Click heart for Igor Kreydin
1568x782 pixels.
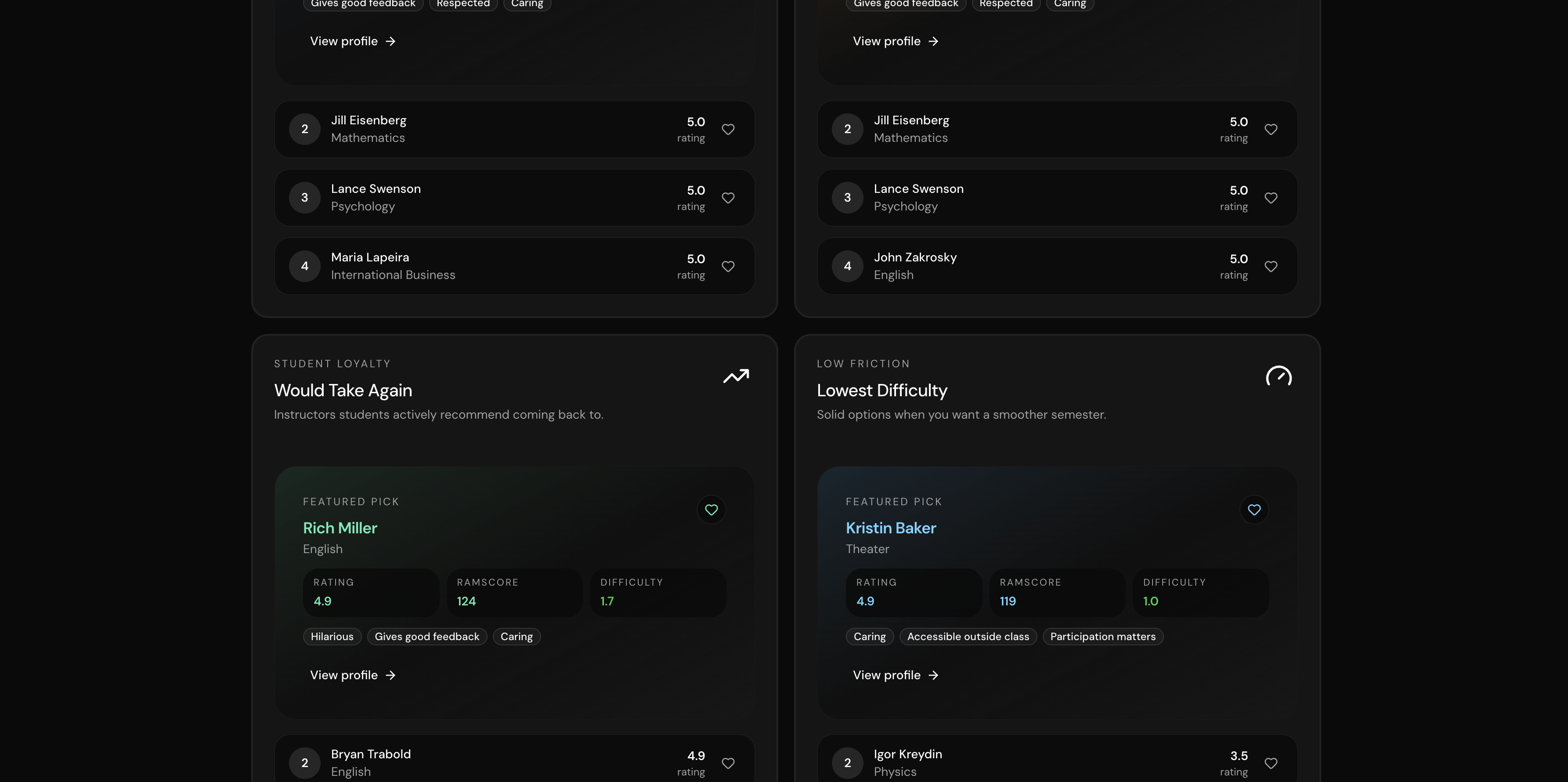[1271, 763]
